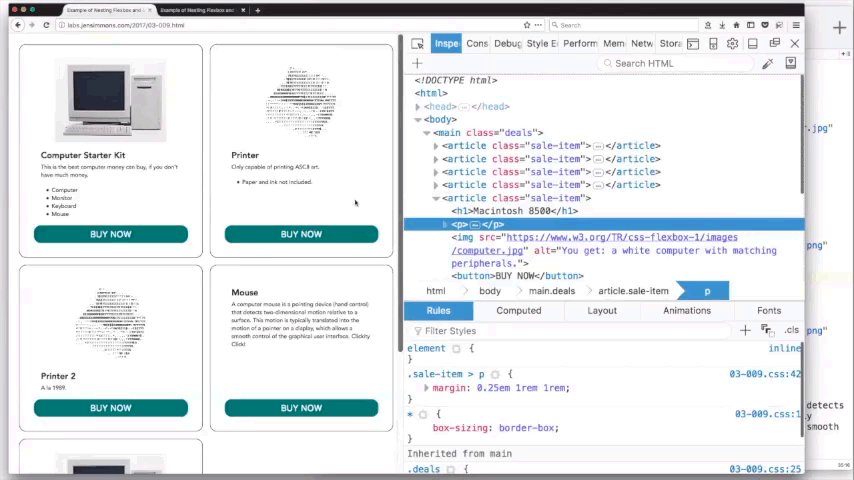Toggle pseudo-class panel icon beside .cls
The height and width of the screenshot is (480, 854).
tap(767, 330)
